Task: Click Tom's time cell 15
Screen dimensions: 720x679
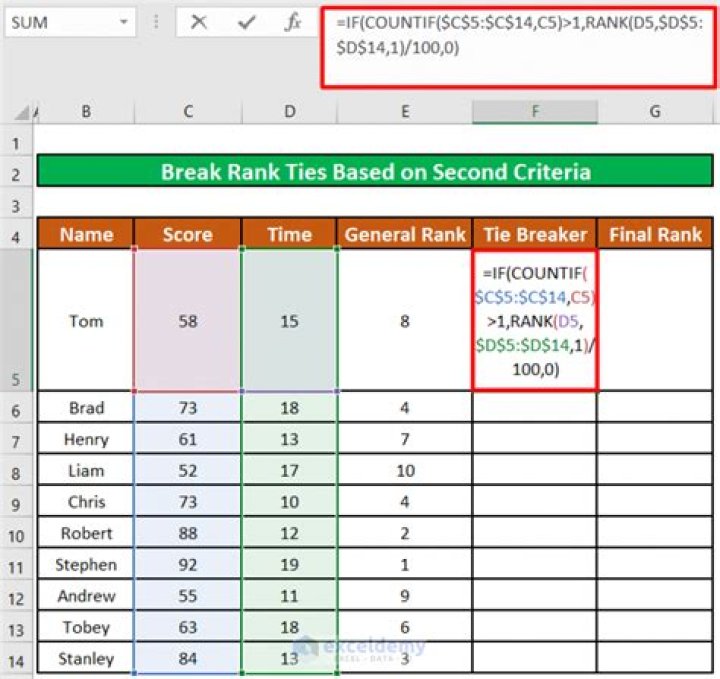Action: click(290, 320)
